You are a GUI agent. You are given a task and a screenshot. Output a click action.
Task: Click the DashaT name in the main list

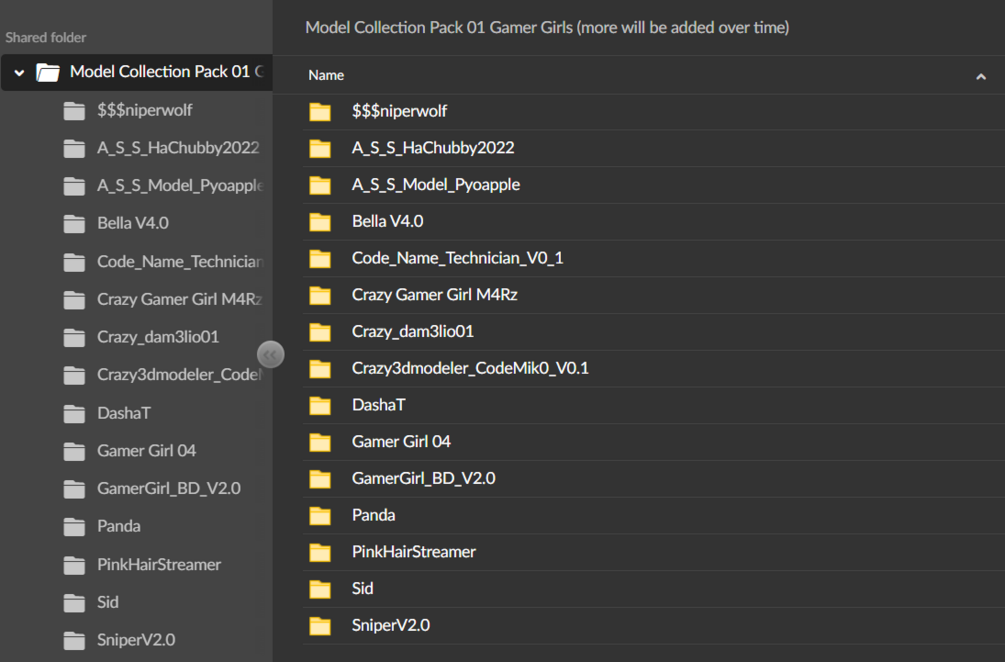point(378,405)
